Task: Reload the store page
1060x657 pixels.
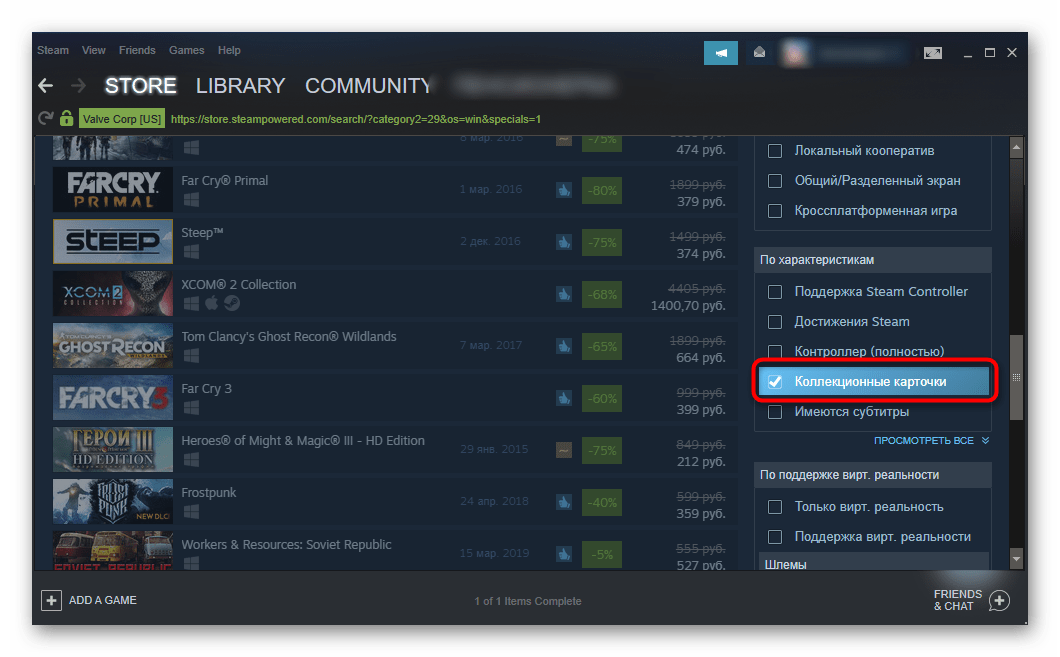Action: coord(45,119)
